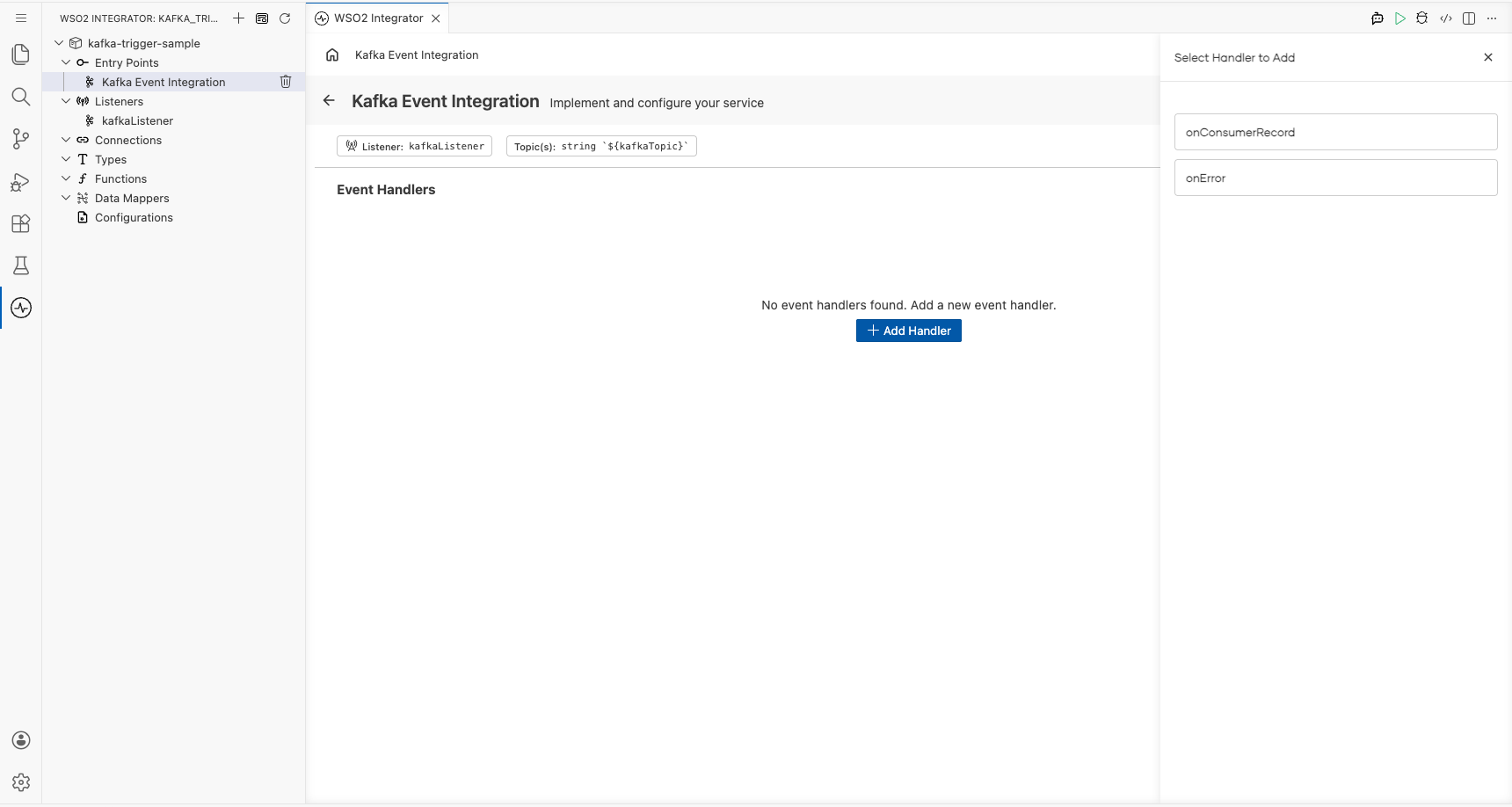
Task: Close the WSO2 Integrator tab
Action: pyautogui.click(x=436, y=18)
